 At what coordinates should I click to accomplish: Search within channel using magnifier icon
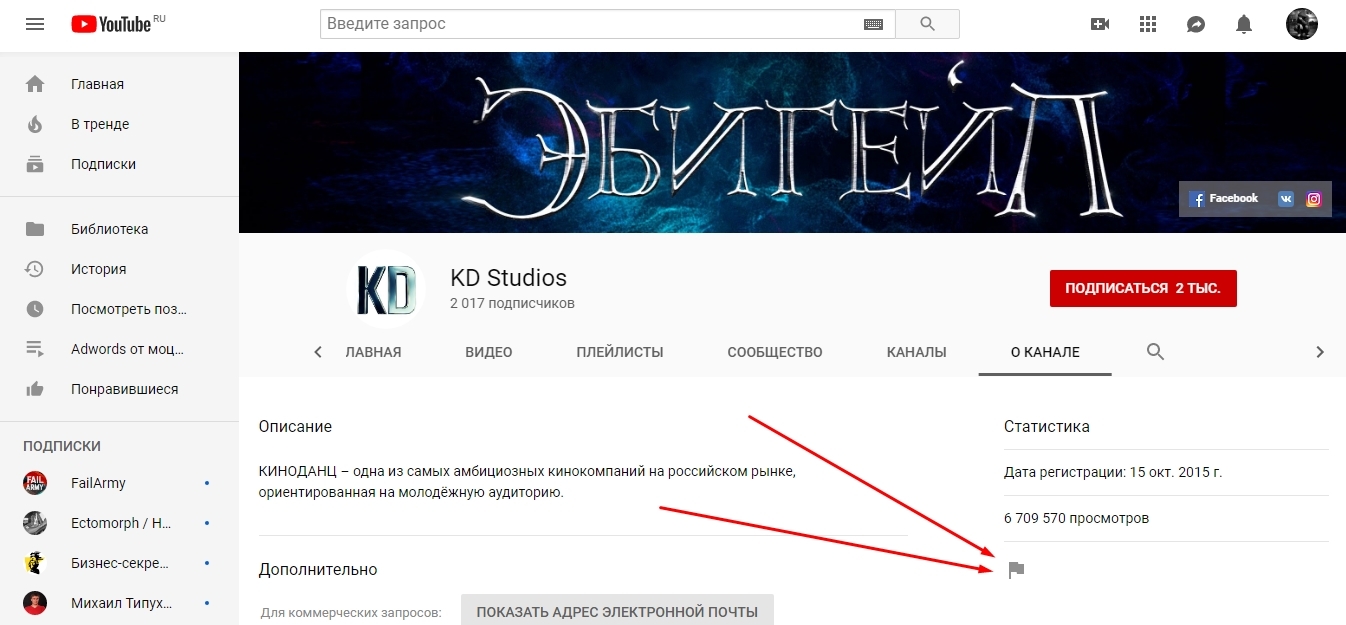(1155, 352)
